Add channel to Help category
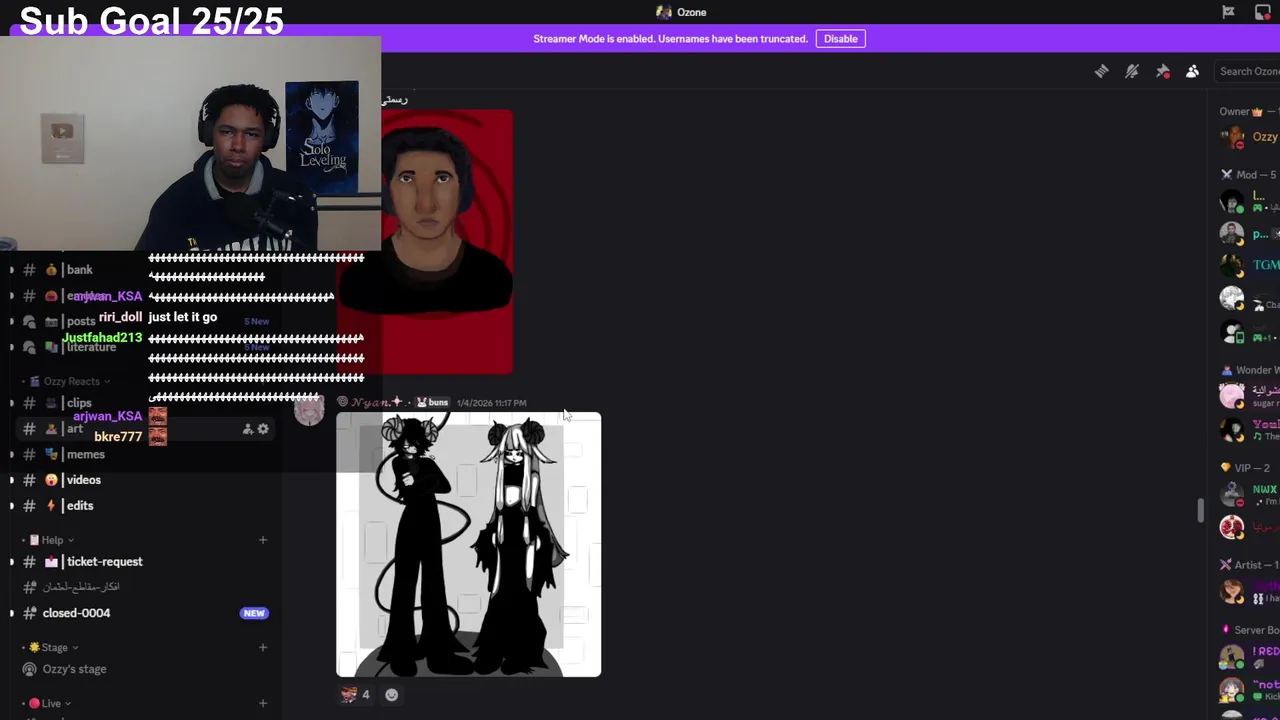 tap(263, 540)
